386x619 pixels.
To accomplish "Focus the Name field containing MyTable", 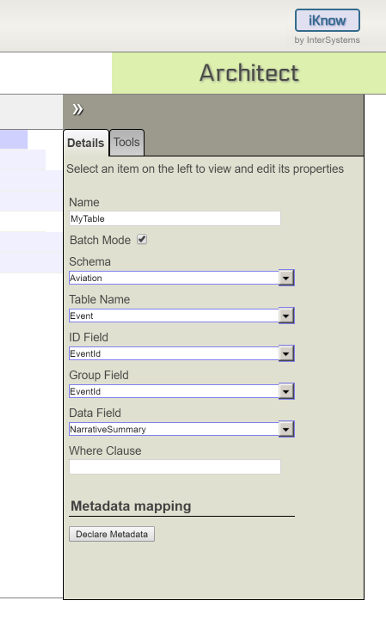I will pyautogui.click(x=175, y=218).
